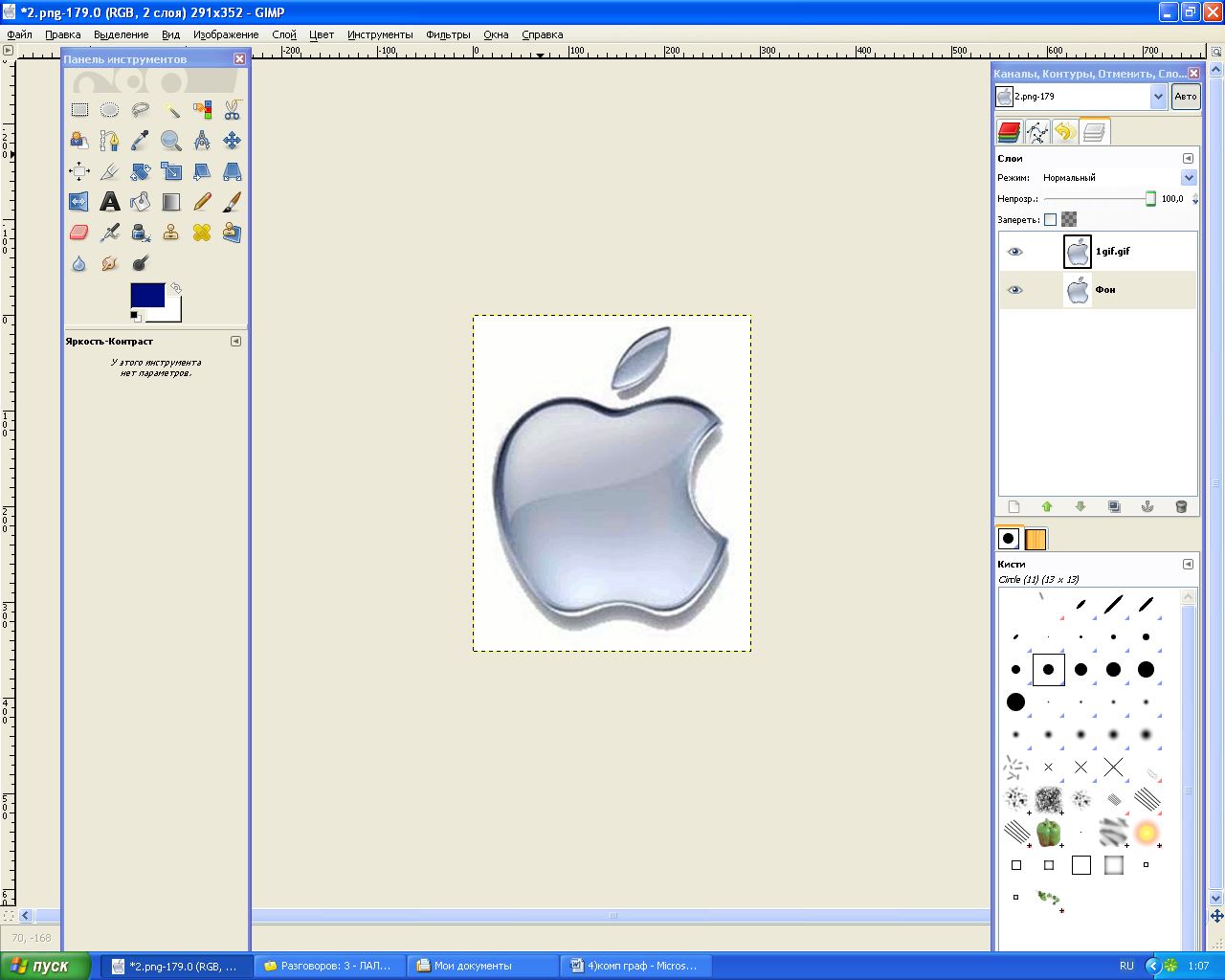This screenshot has height=980, width=1225.
Task: Select the Smudge tool
Action: 110,263
